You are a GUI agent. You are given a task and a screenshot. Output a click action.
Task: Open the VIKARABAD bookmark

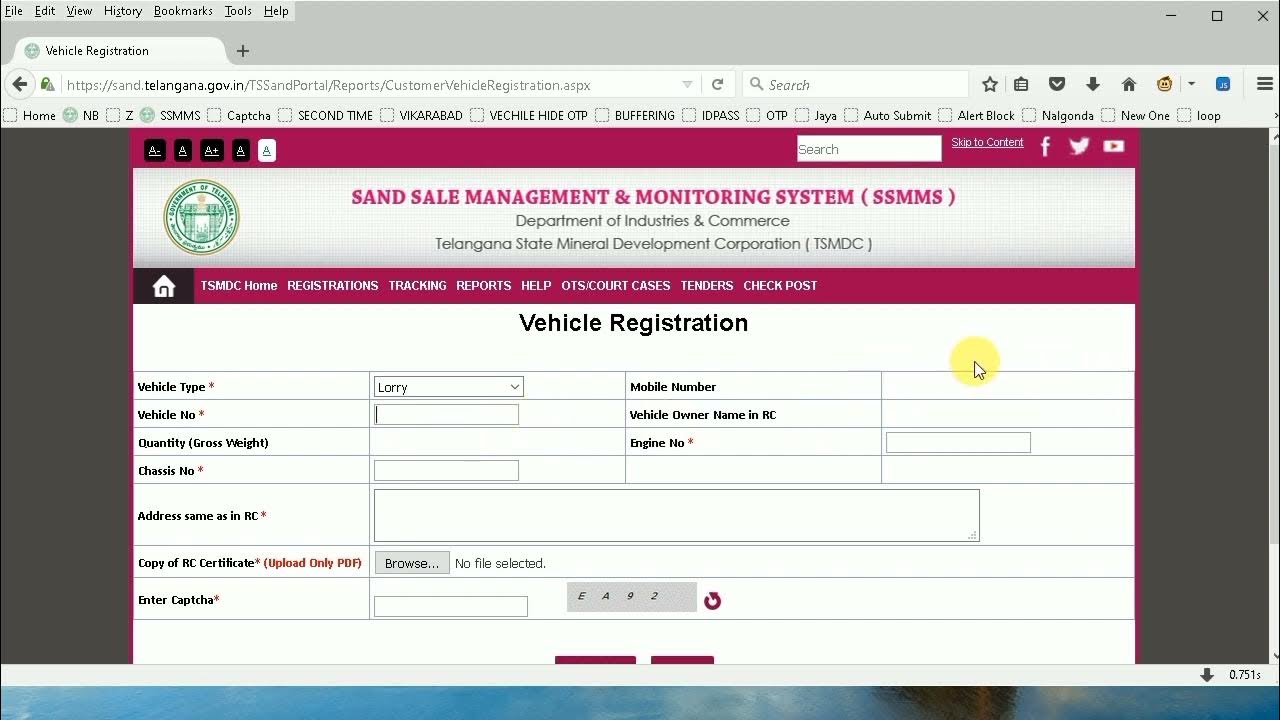pyautogui.click(x=421, y=116)
